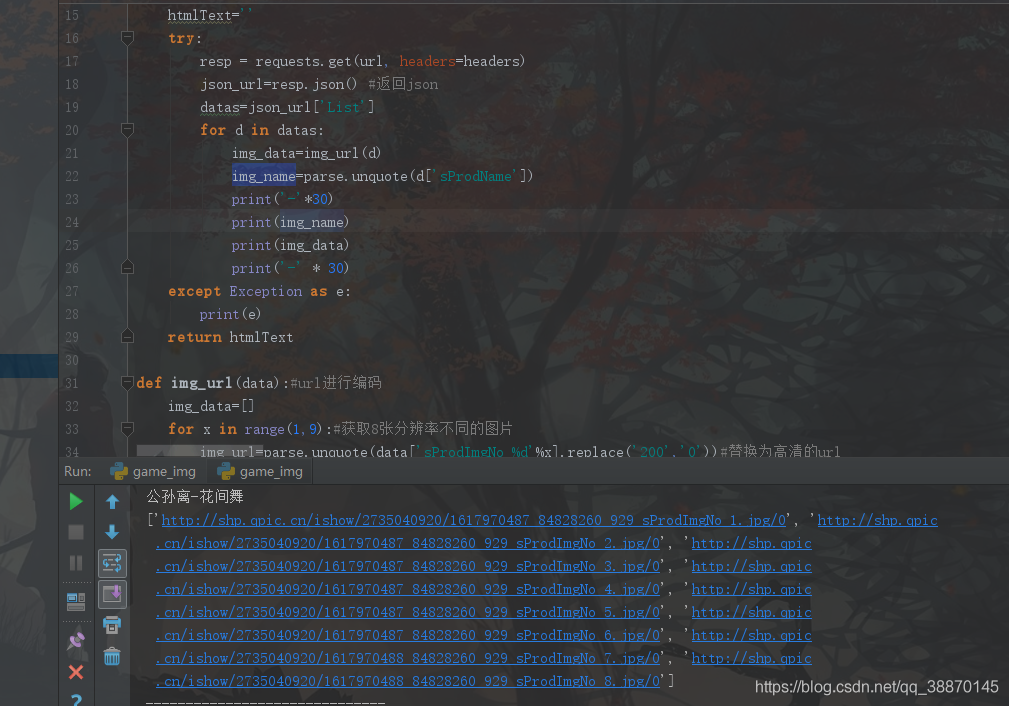Click 'List' key on line 19
This screenshot has width=1009, height=706.
tap(343, 107)
